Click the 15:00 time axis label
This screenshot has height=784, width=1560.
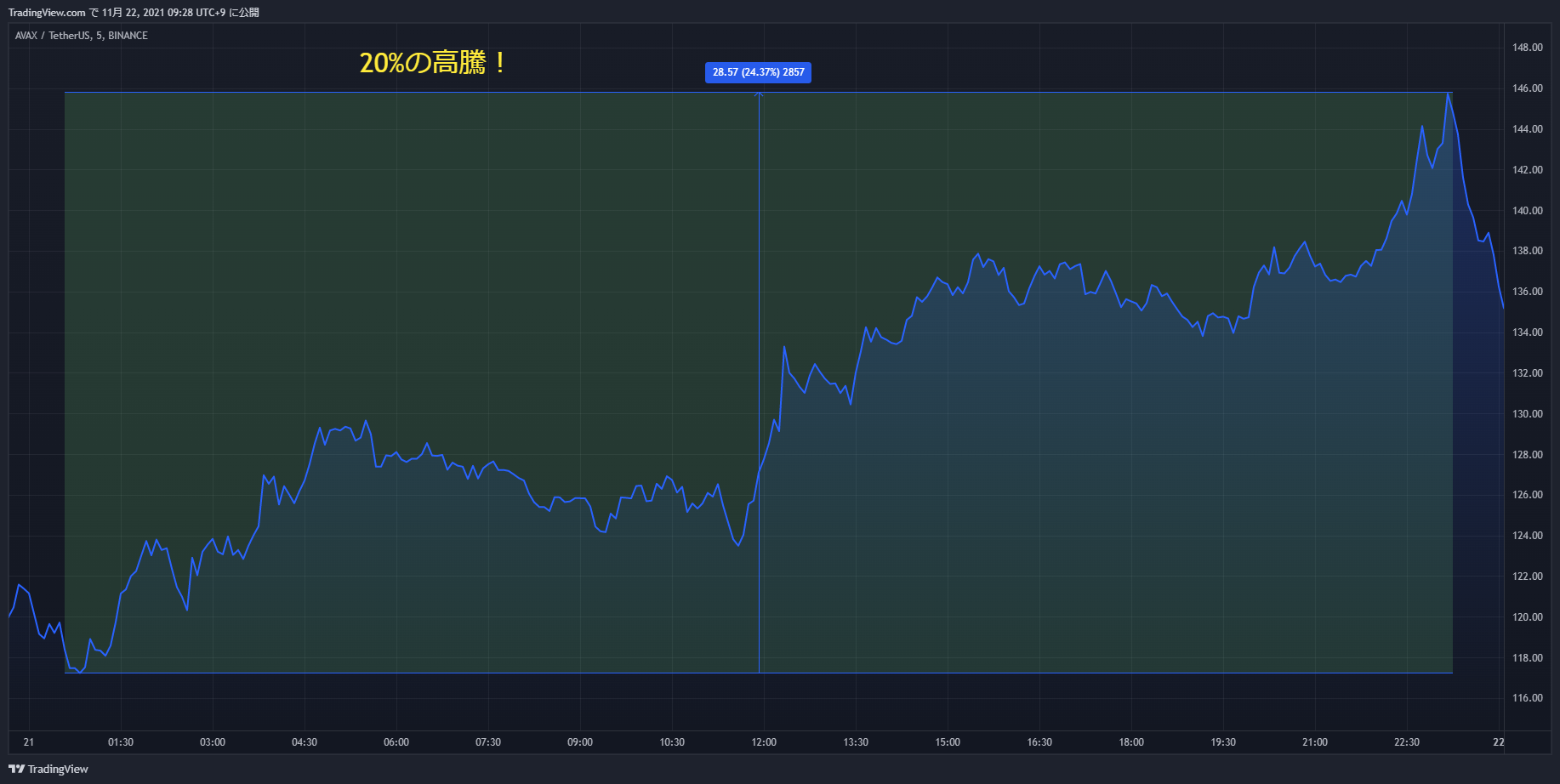[x=948, y=742]
